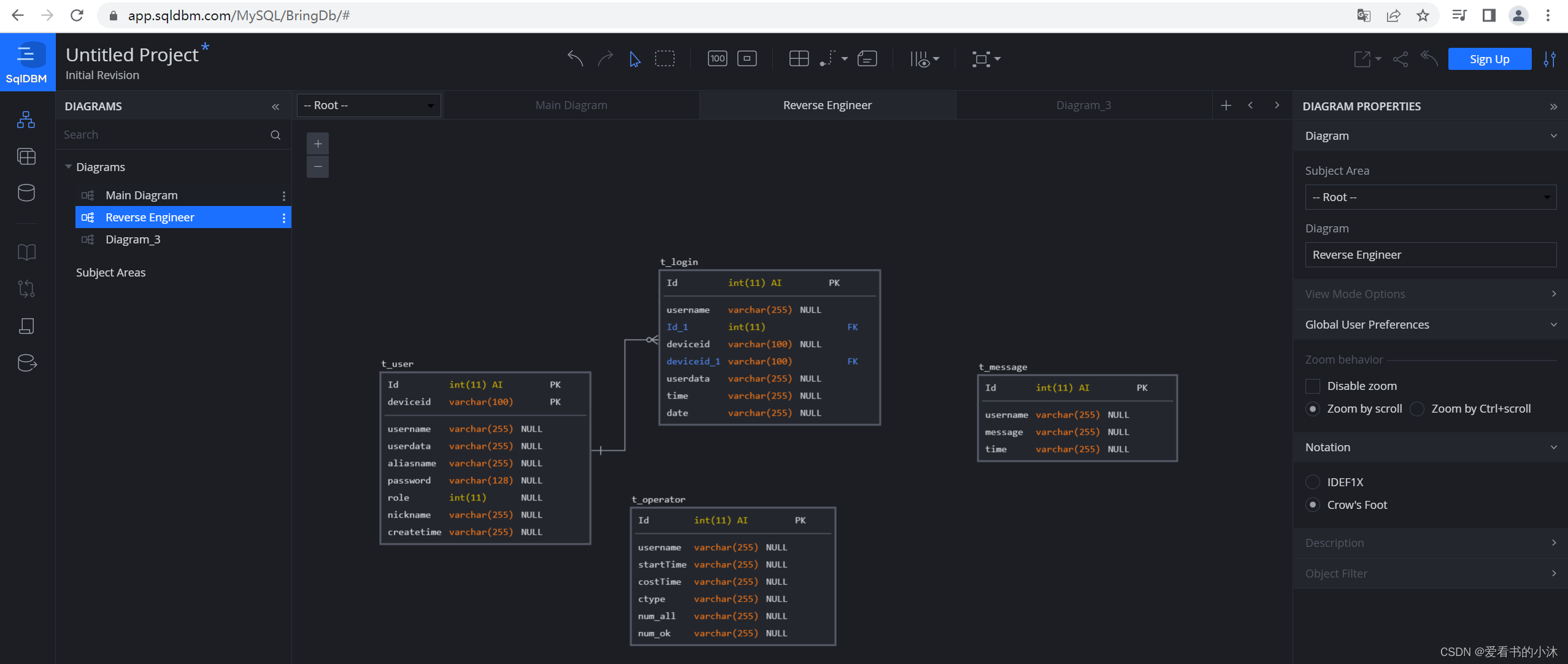Collapse the Diagrams tree node
This screenshot has width=1568, height=664.
[x=68, y=167]
